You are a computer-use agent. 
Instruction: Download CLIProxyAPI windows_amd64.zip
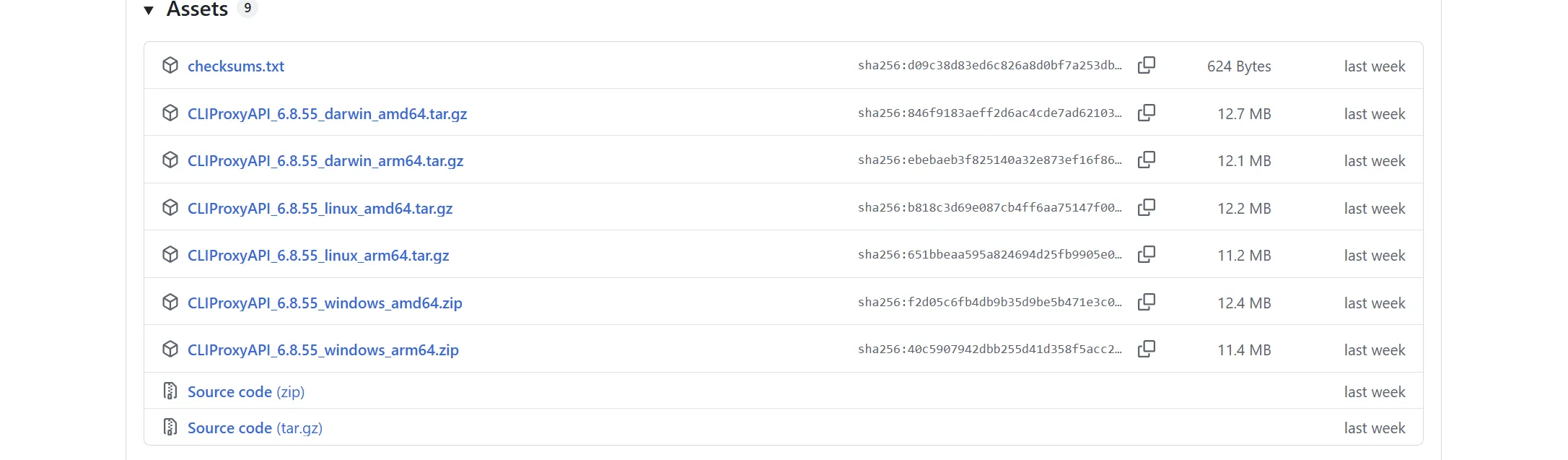pyautogui.click(x=325, y=303)
